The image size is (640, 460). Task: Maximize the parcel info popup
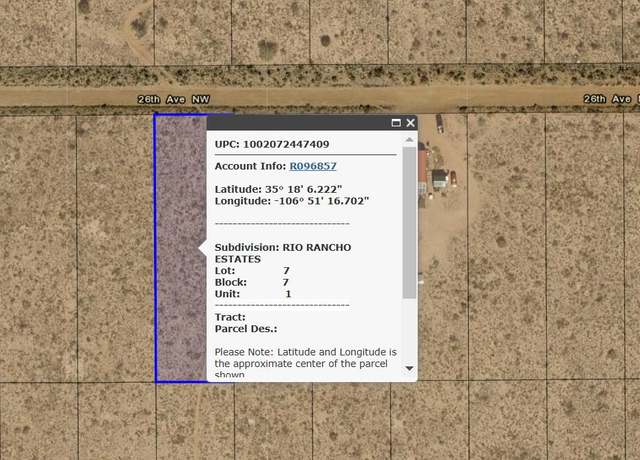tap(396, 123)
